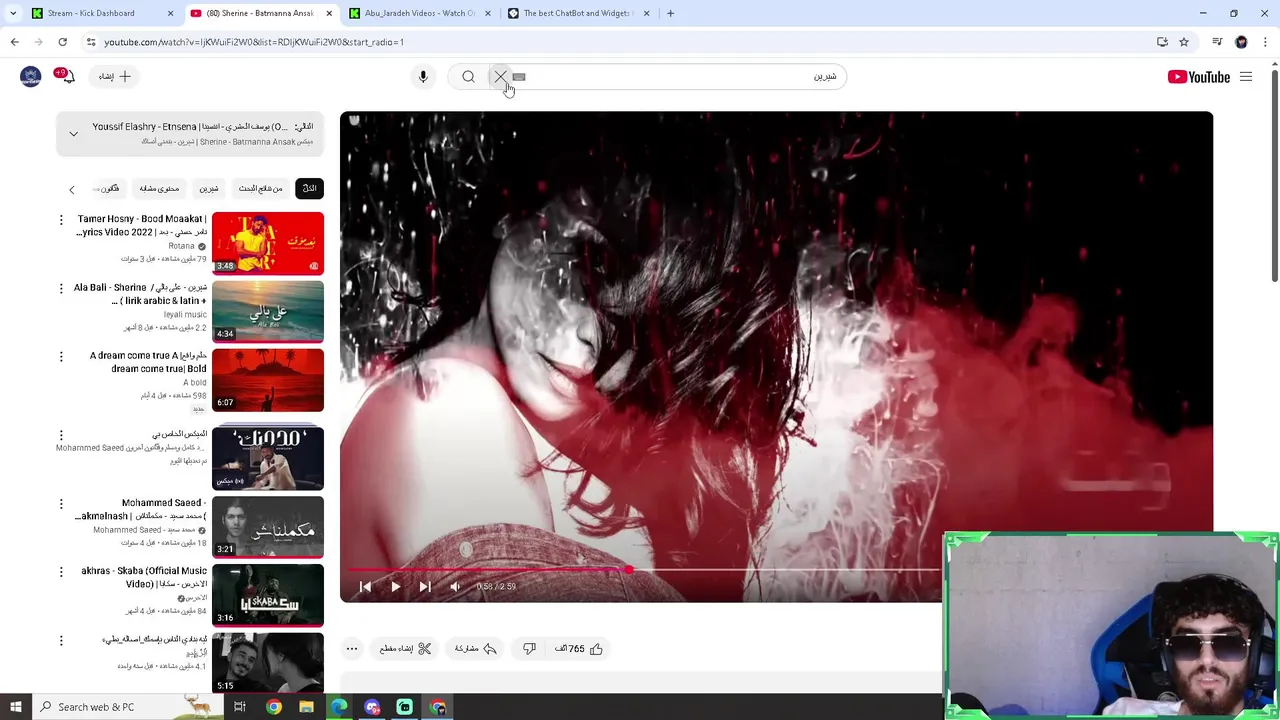Viewport: 1280px width, 720px height.
Task: Open the three-dot more actions below video
Action: pyautogui.click(x=352, y=649)
